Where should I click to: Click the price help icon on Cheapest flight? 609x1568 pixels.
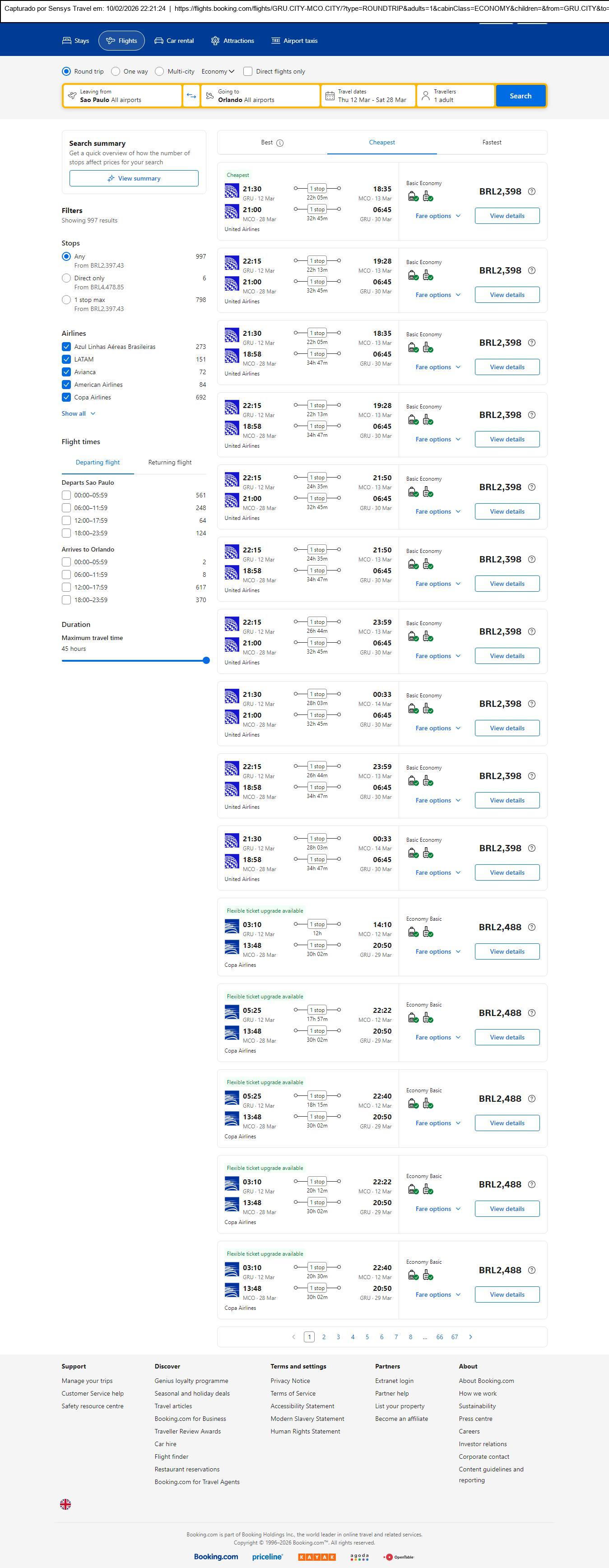pyautogui.click(x=532, y=191)
